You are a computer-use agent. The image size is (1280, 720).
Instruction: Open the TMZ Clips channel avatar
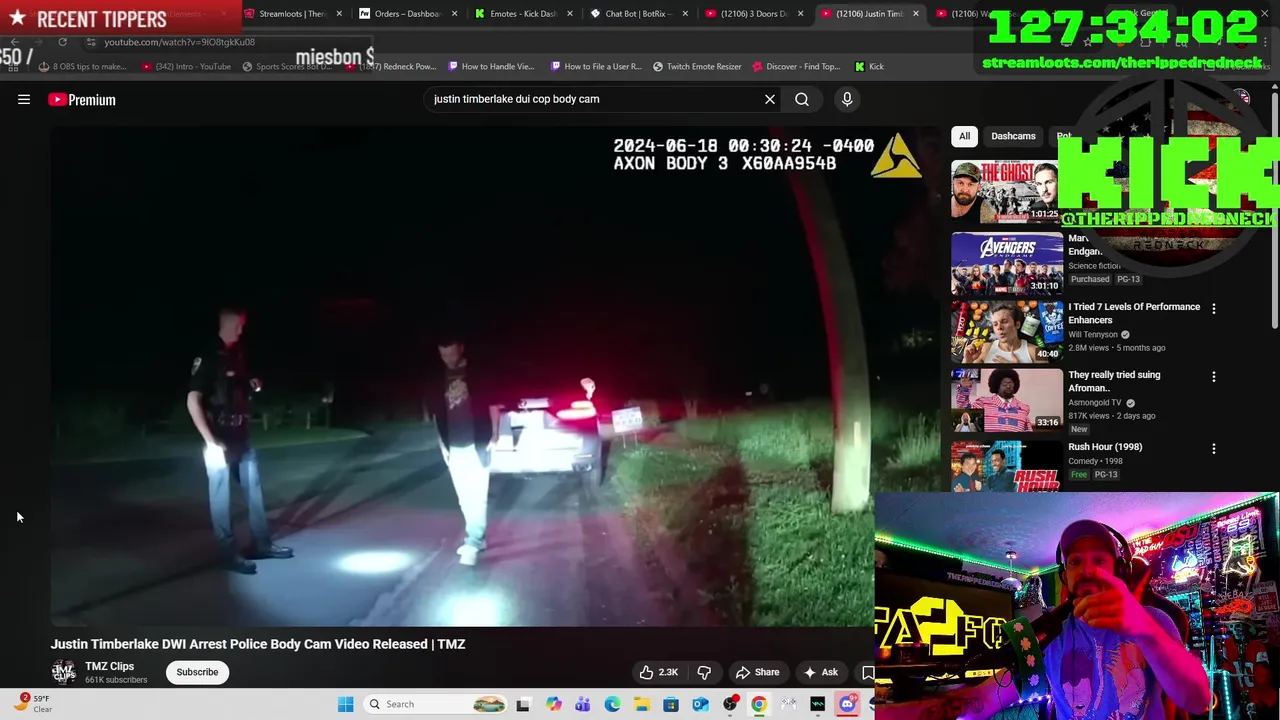64,672
